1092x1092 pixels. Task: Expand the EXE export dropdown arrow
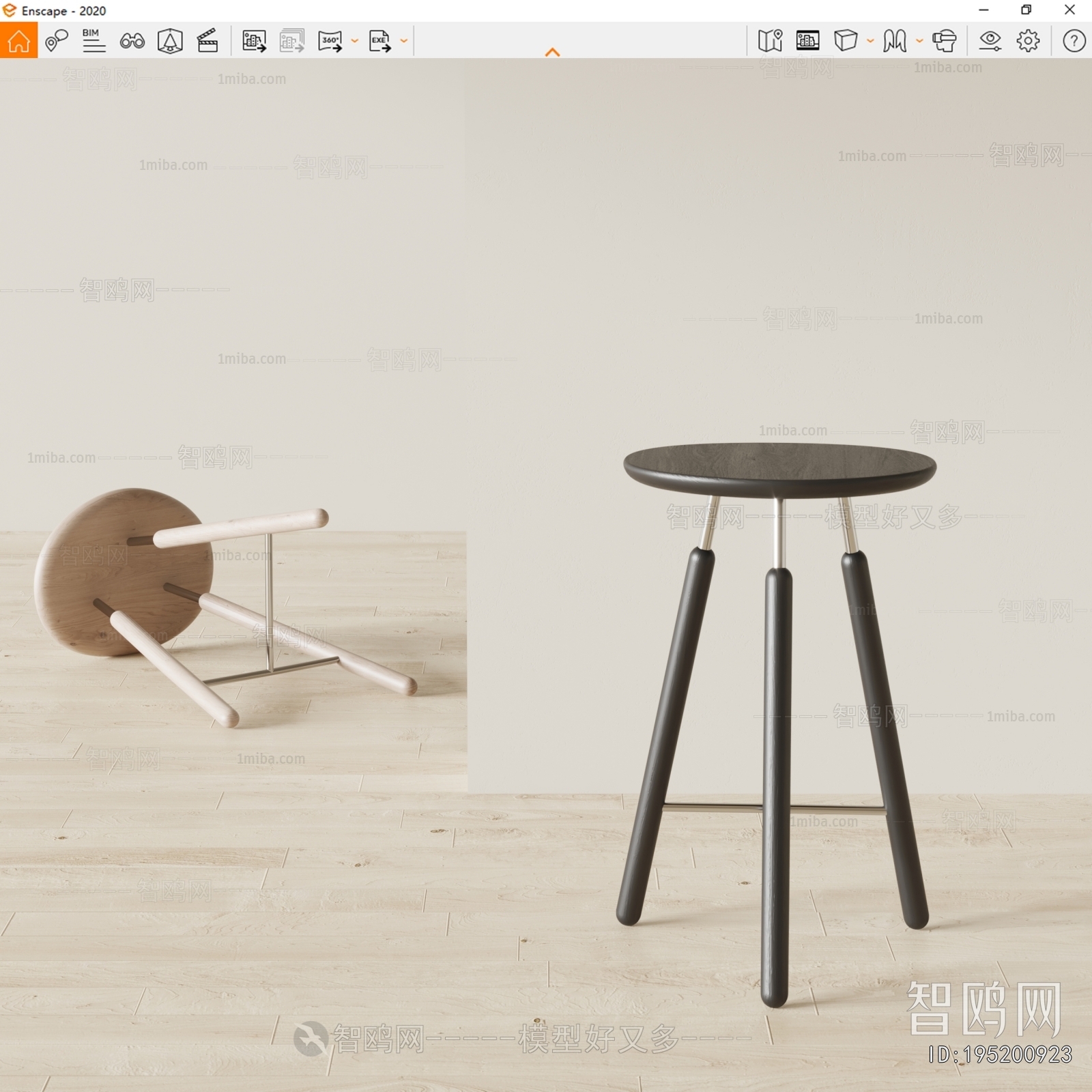[404, 41]
